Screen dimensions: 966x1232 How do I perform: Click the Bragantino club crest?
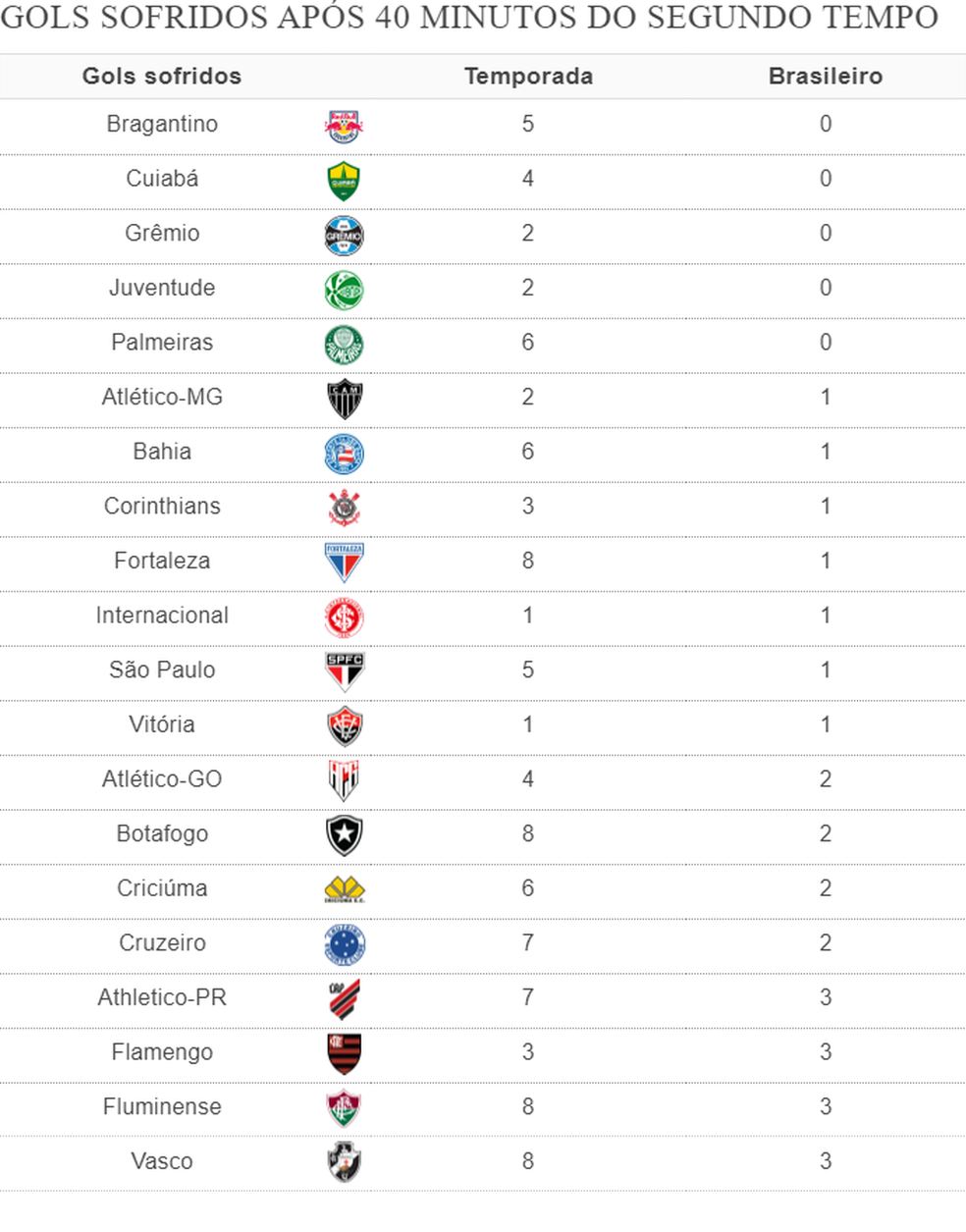tap(344, 127)
